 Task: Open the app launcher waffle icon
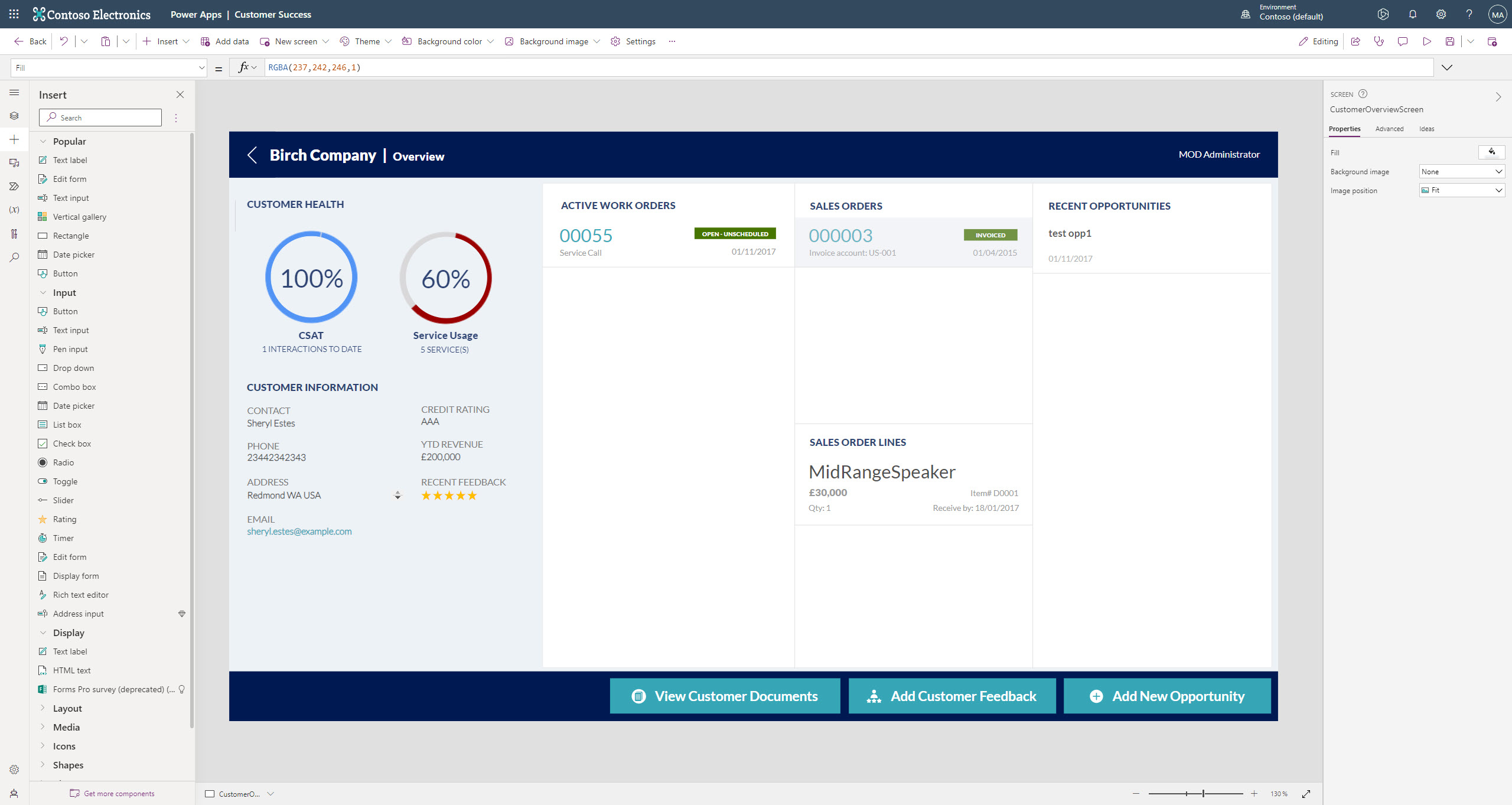pos(14,14)
